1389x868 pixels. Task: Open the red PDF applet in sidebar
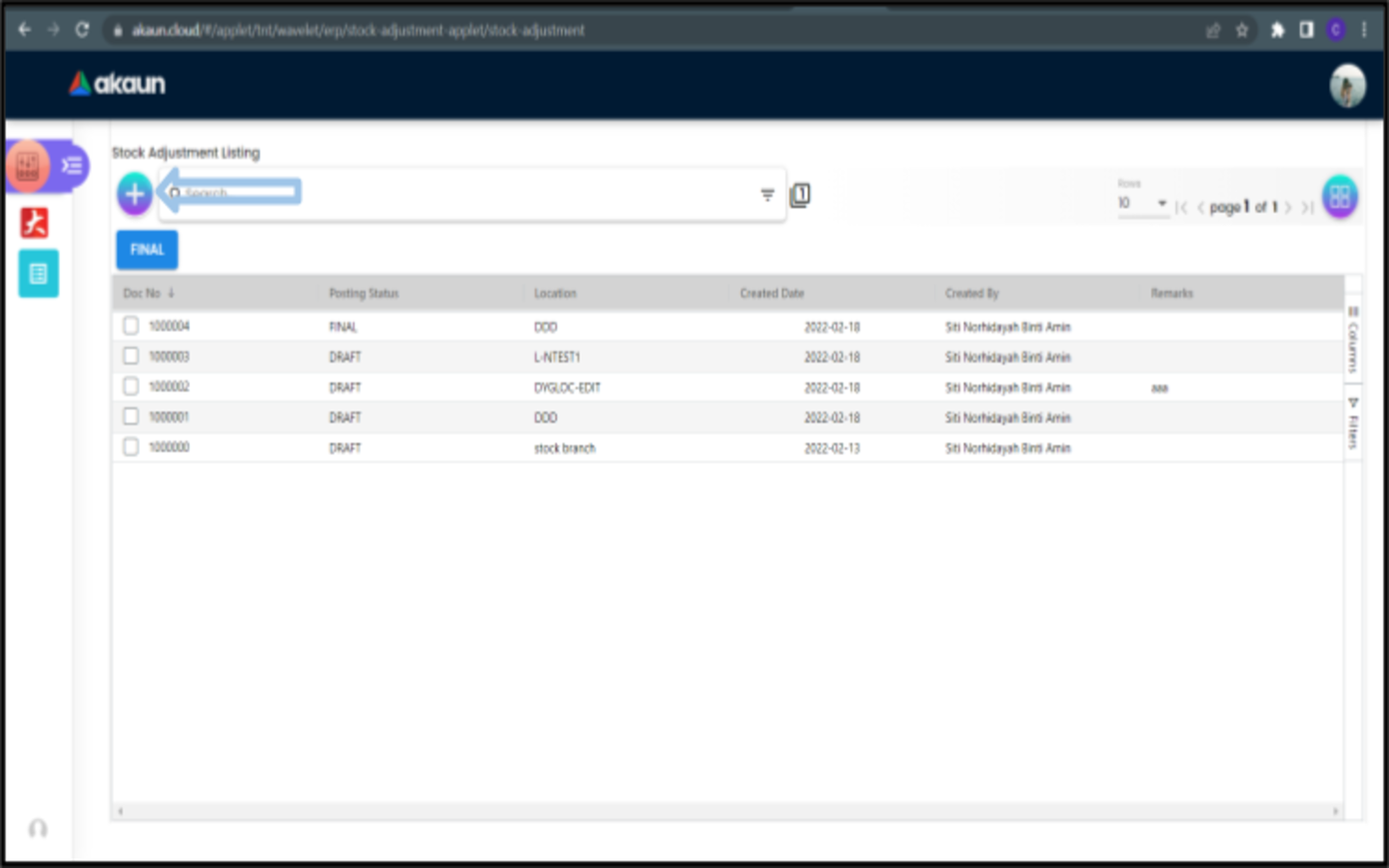36,223
